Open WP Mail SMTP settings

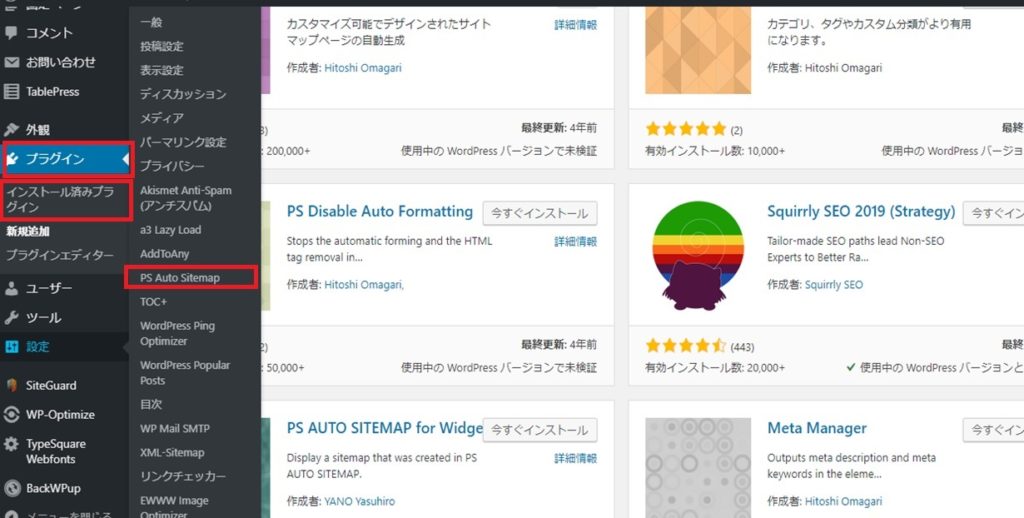point(175,429)
